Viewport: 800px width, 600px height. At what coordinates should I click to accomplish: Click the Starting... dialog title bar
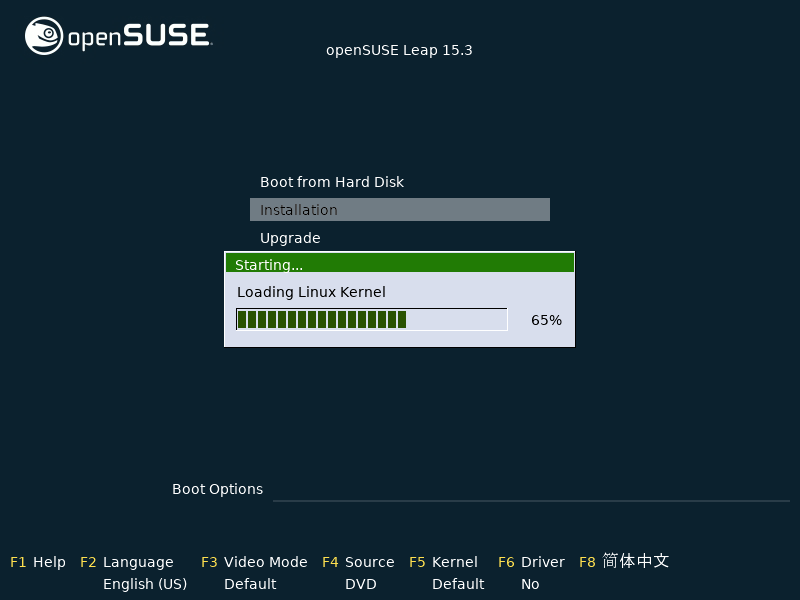point(399,263)
